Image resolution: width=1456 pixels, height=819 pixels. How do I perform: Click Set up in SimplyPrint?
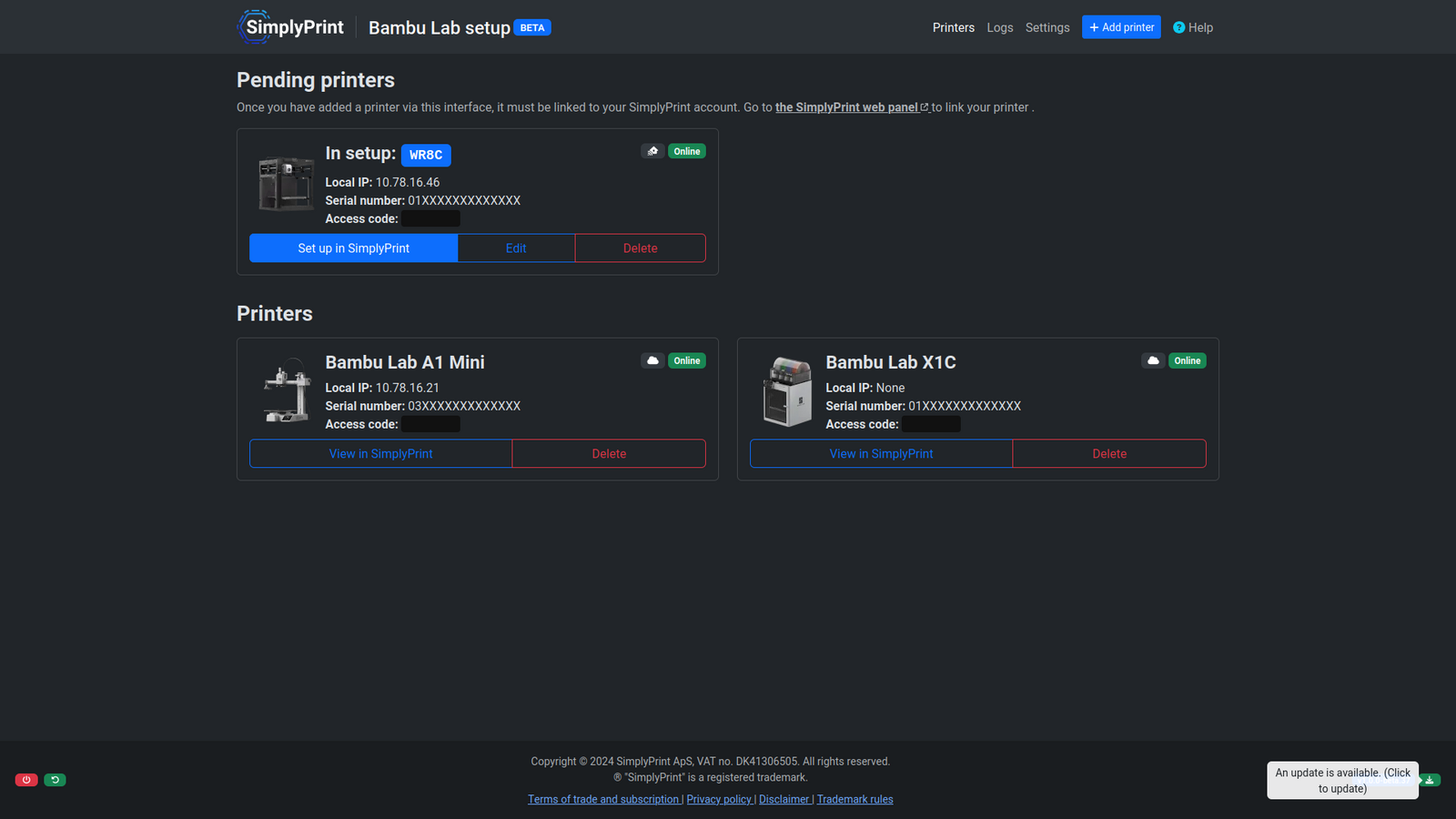354,248
